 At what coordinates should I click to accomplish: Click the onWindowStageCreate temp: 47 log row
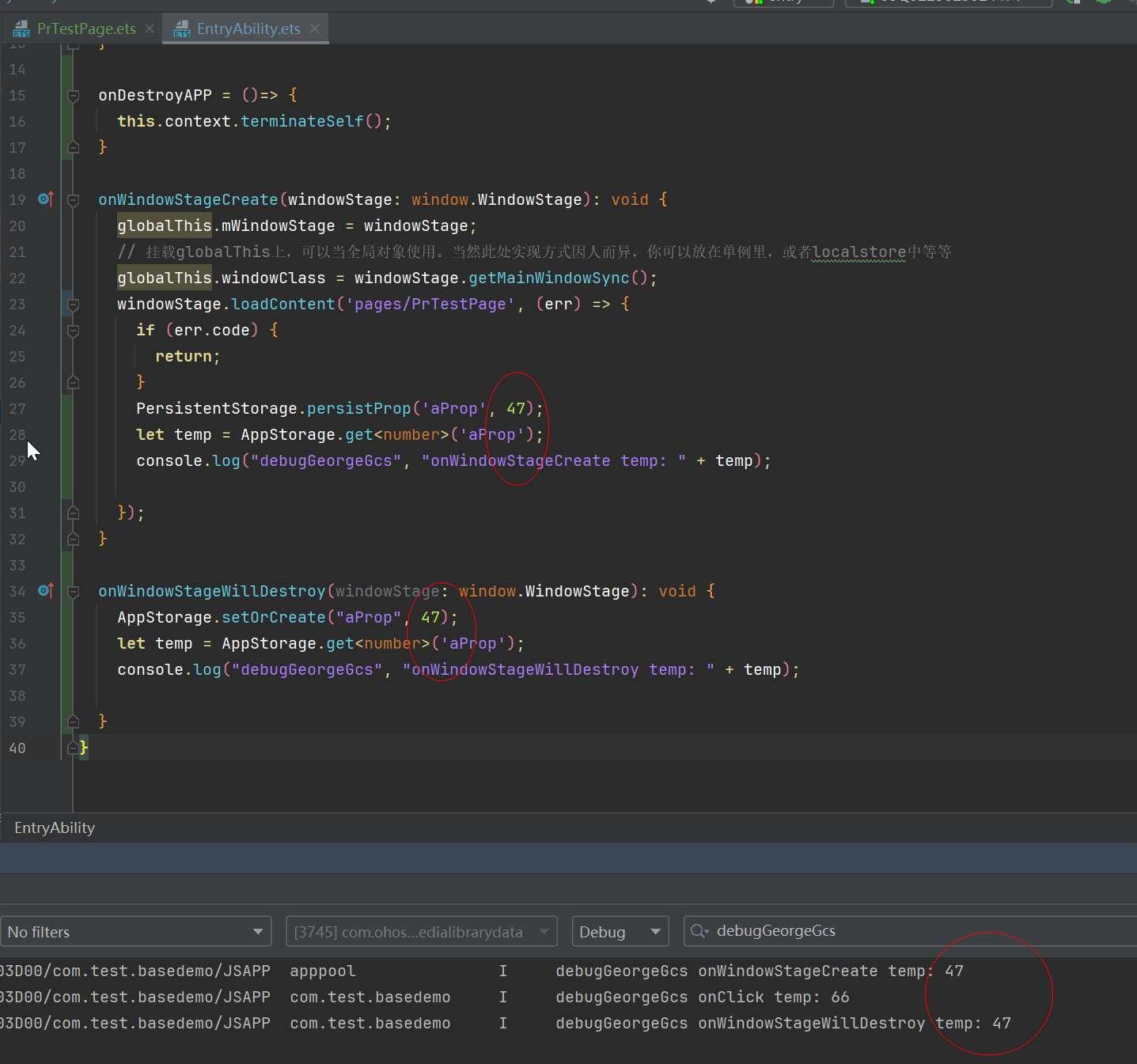[568, 971]
